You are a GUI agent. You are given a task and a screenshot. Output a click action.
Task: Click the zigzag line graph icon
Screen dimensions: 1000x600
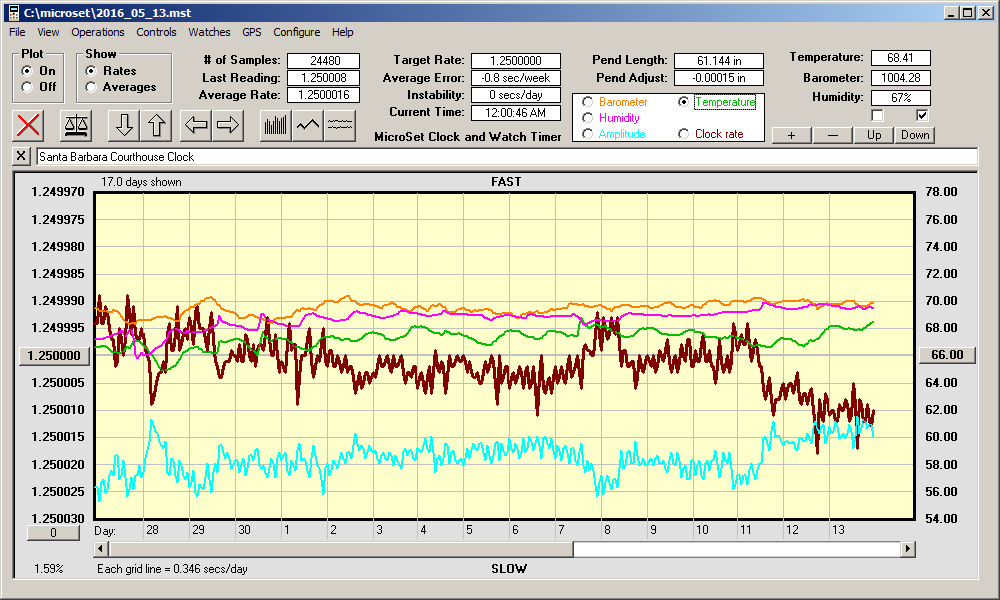tap(308, 125)
